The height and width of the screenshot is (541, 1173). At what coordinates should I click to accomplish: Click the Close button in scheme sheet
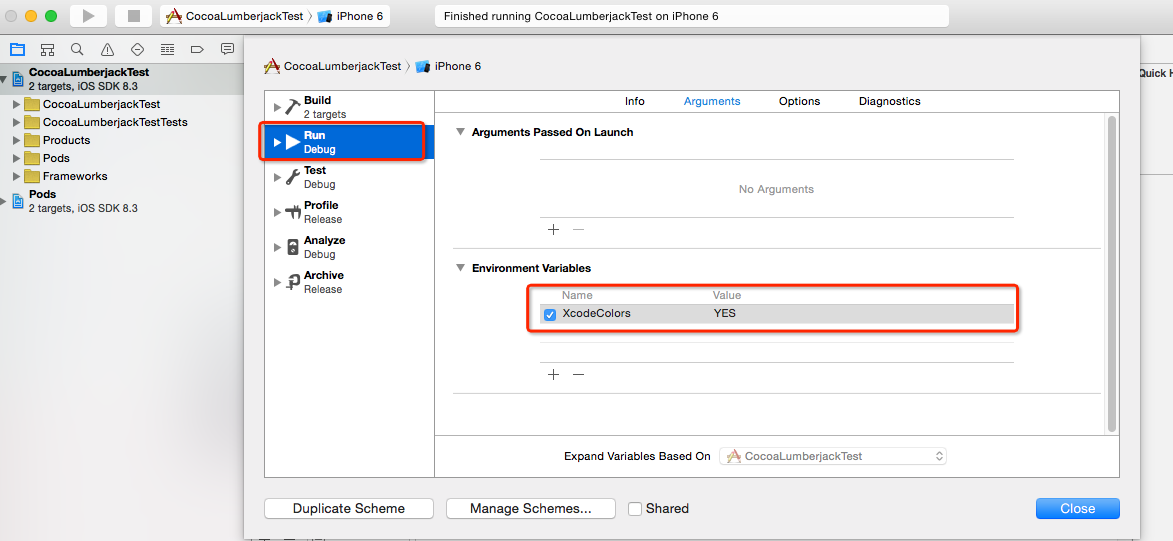pyautogui.click(x=1077, y=509)
